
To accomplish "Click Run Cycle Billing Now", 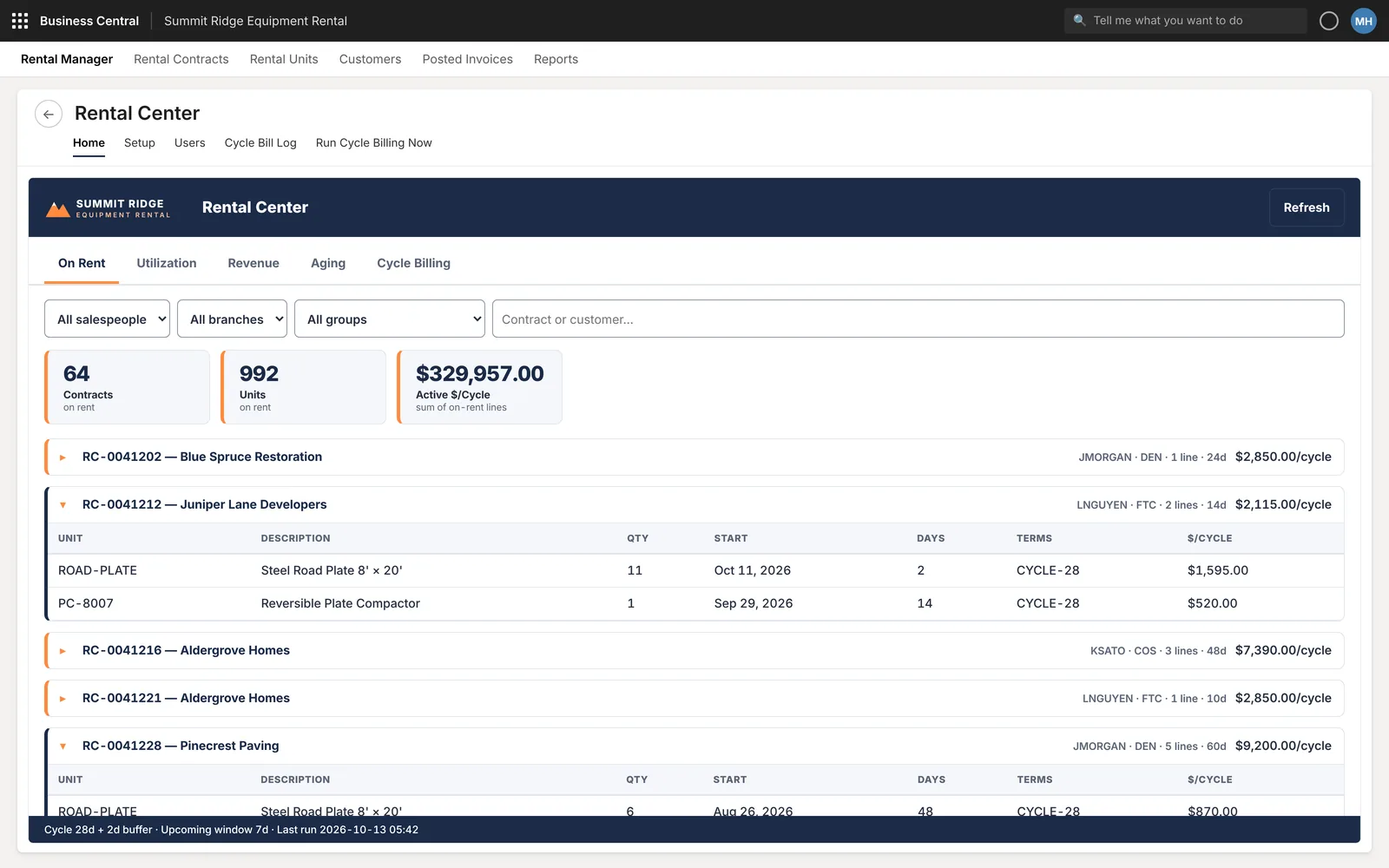I will pyautogui.click(x=373, y=143).
